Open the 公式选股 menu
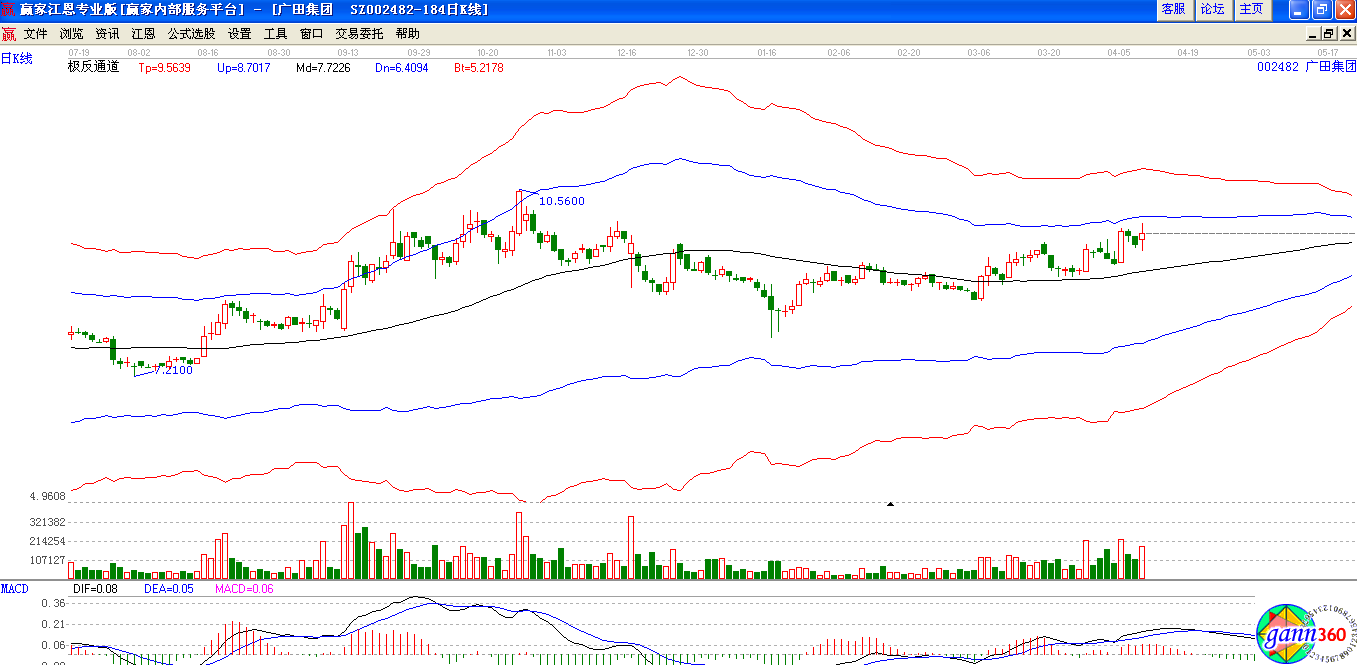The image size is (1357, 665). click(x=191, y=33)
